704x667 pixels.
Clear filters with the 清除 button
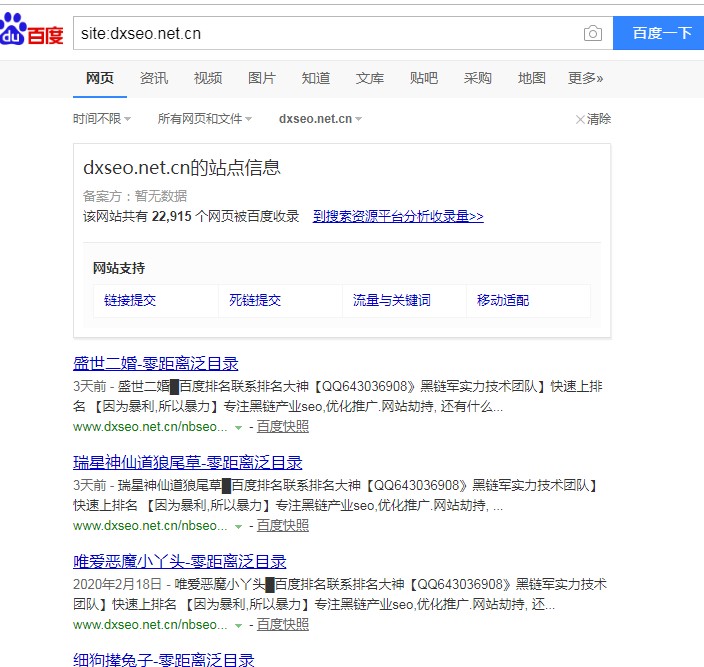[x=593, y=119]
